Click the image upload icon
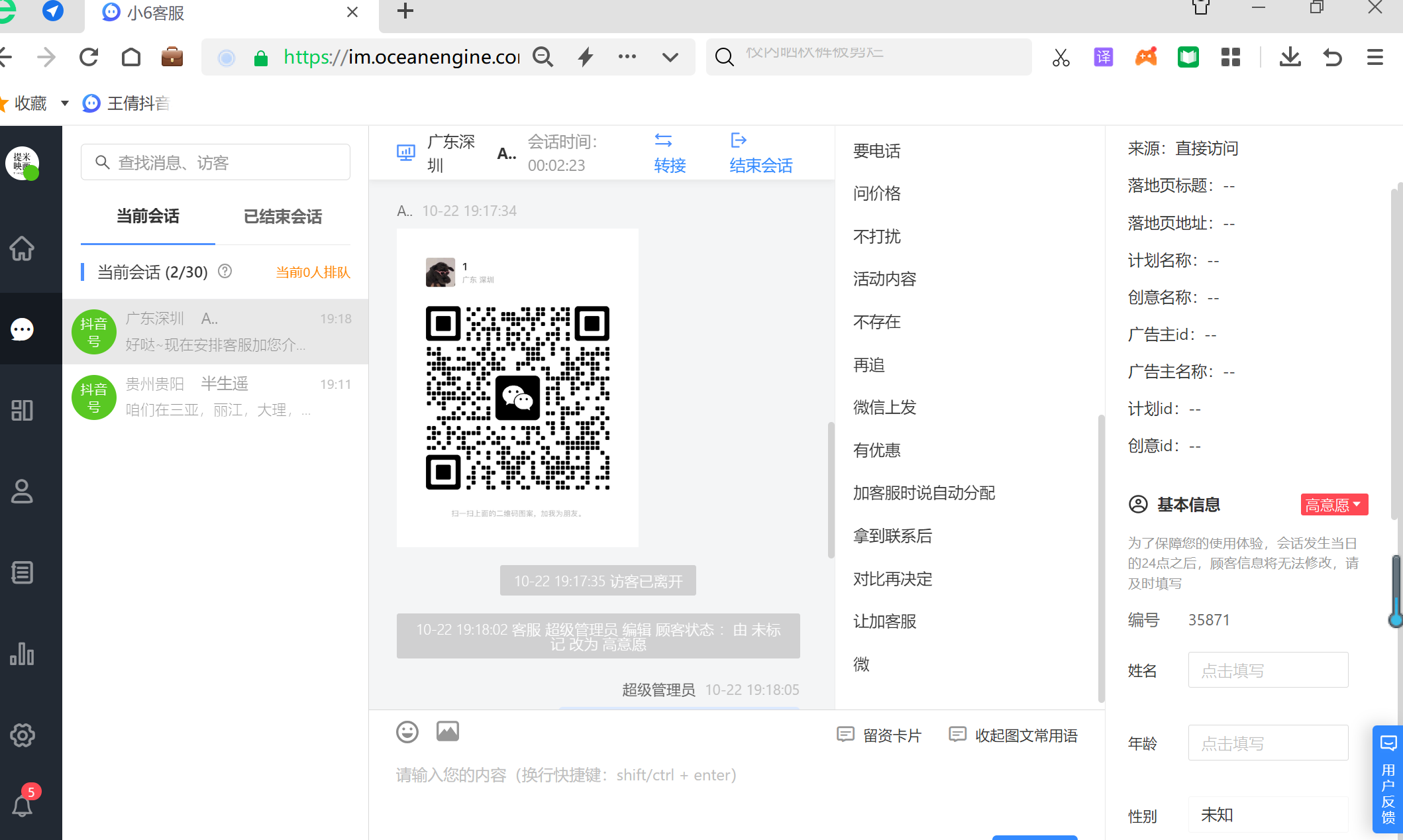The height and width of the screenshot is (840, 1403). pyautogui.click(x=448, y=731)
